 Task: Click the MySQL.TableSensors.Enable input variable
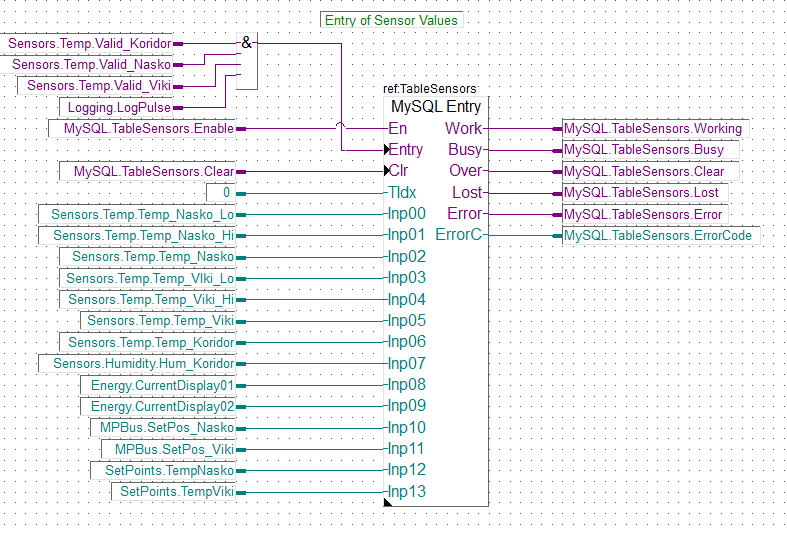143,128
